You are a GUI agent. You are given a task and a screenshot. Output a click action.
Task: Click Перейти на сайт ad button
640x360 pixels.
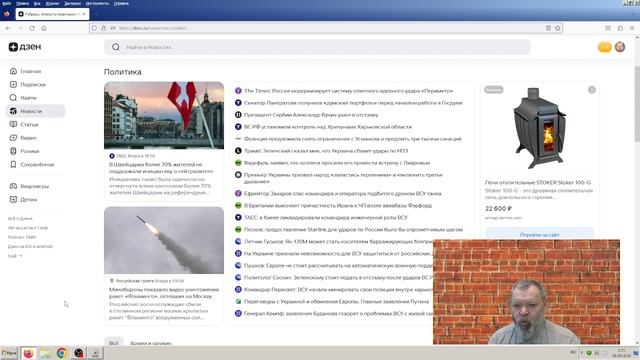tap(540, 234)
